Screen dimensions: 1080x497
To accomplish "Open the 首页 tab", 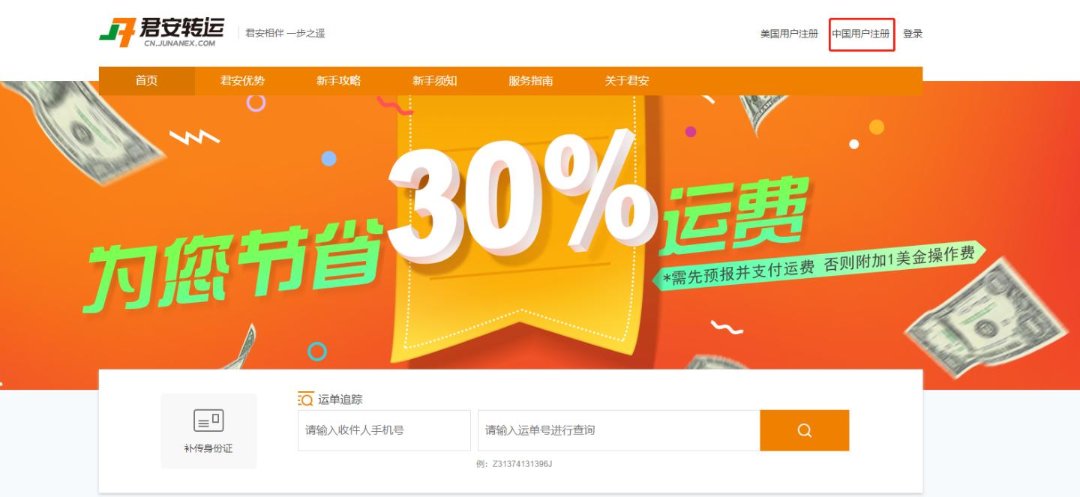I will (x=147, y=81).
